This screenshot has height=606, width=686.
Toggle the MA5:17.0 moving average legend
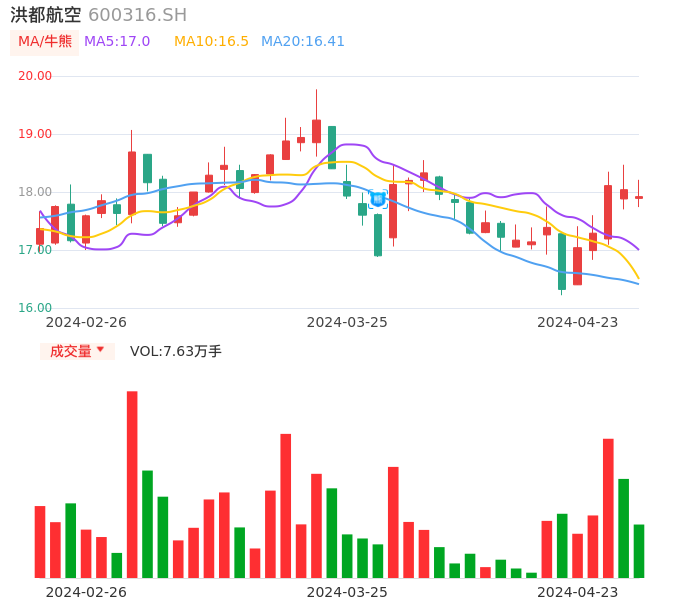117,42
